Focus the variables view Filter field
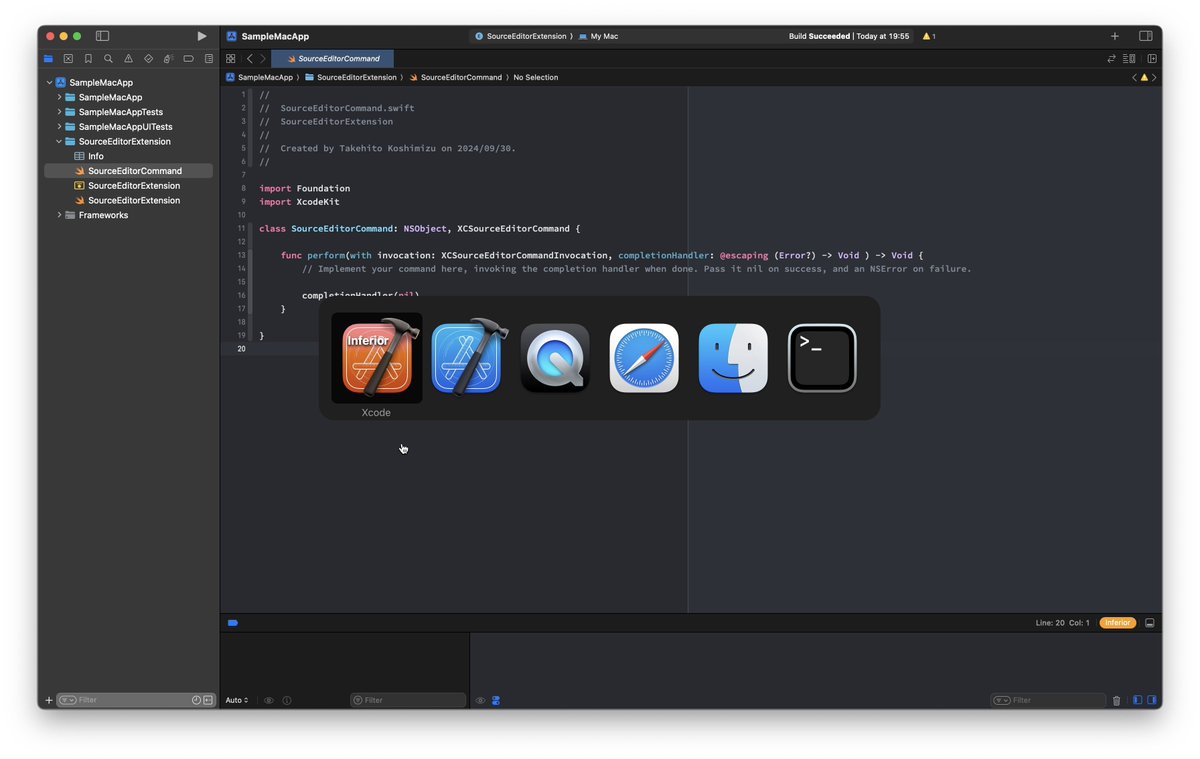Screen dimensions: 1200x759 point(408,700)
